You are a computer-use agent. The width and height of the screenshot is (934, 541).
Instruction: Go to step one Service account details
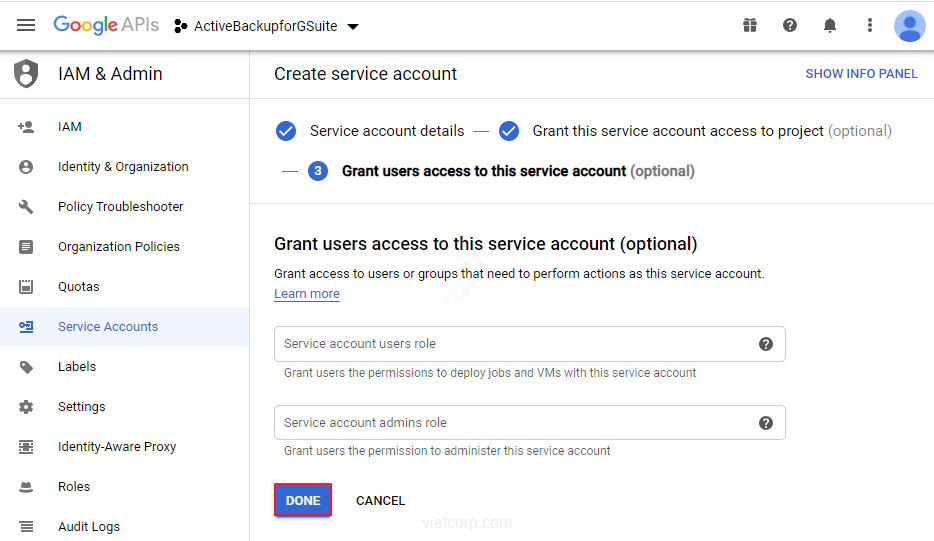click(386, 131)
